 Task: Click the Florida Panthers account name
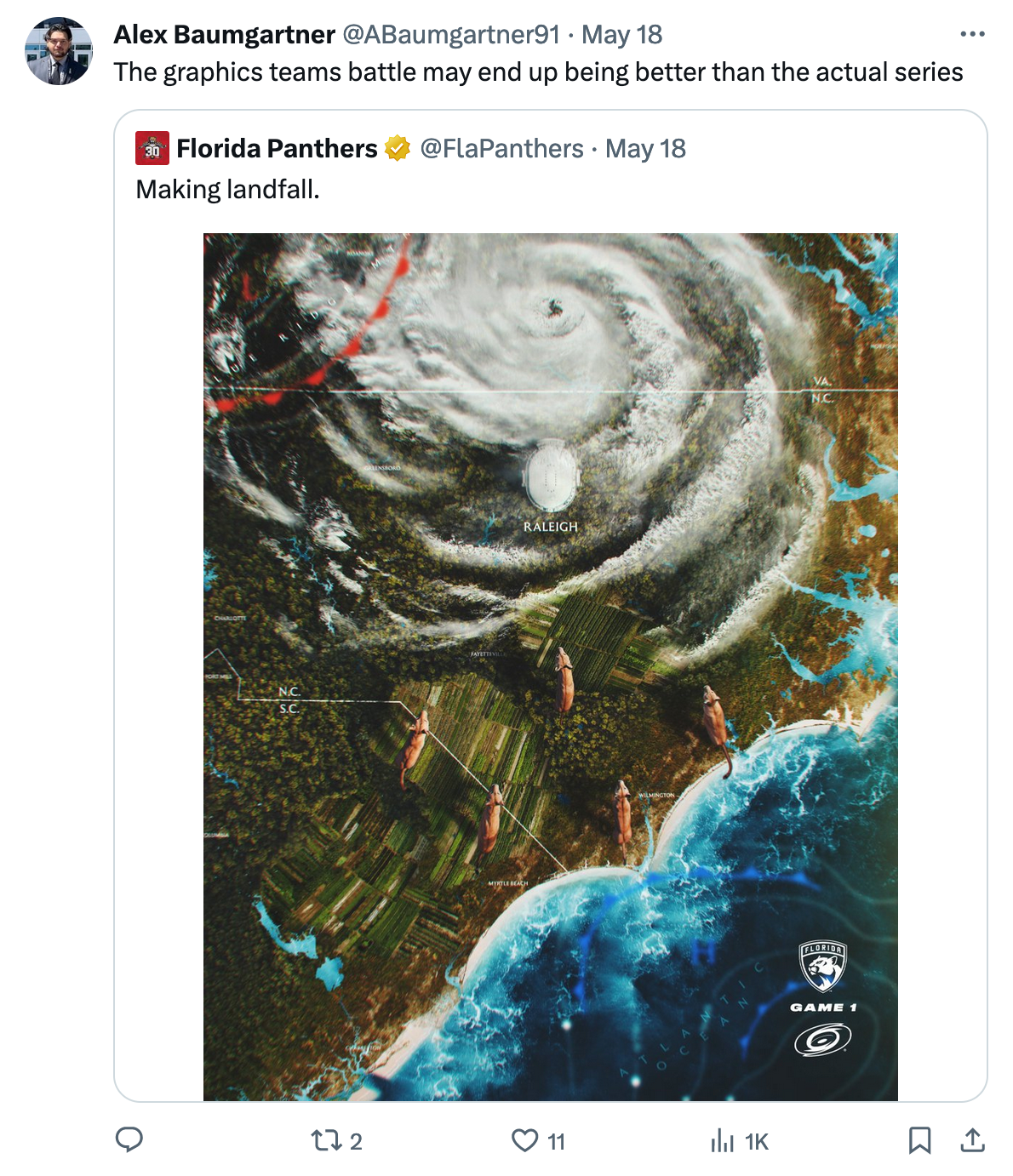[x=277, y=149]
